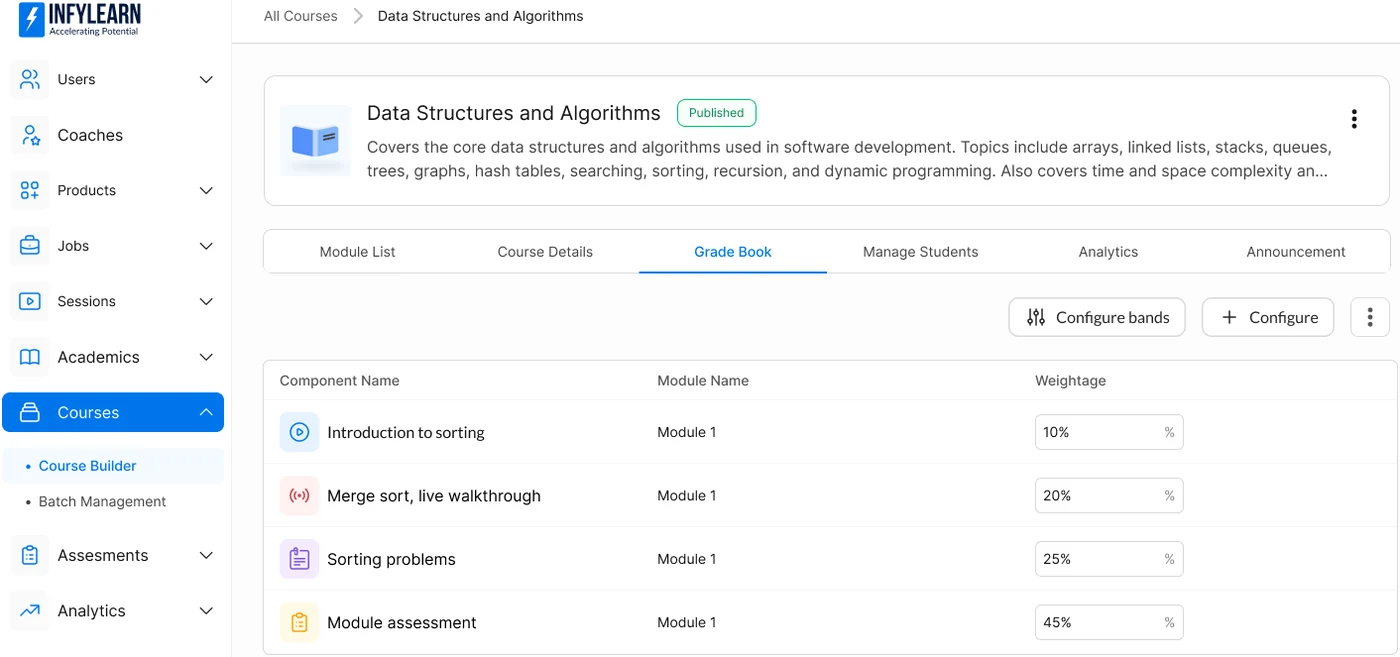Expand the Jobs menu chevron
The width and height of the screenshot is (1400, 657).
(x=206, y=246)
